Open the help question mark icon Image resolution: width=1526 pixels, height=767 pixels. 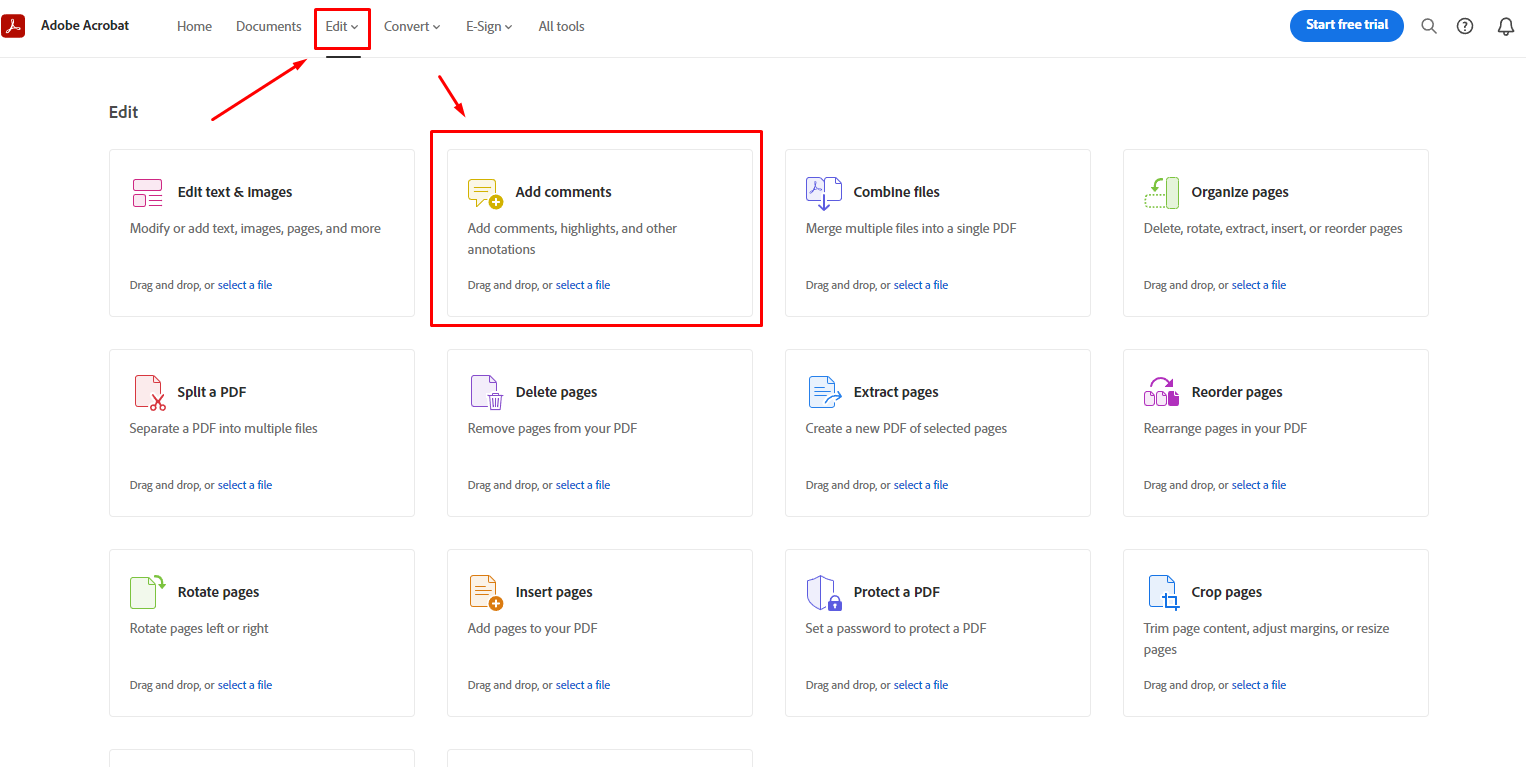pos(1465,27)
